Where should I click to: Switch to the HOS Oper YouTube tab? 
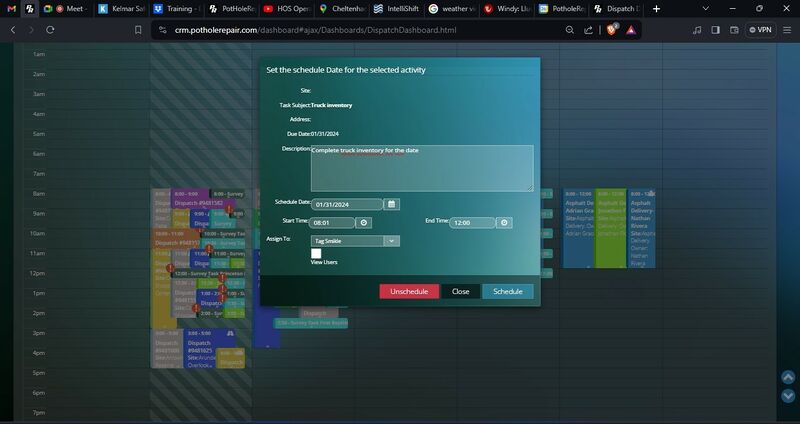(x=286, y=9)
